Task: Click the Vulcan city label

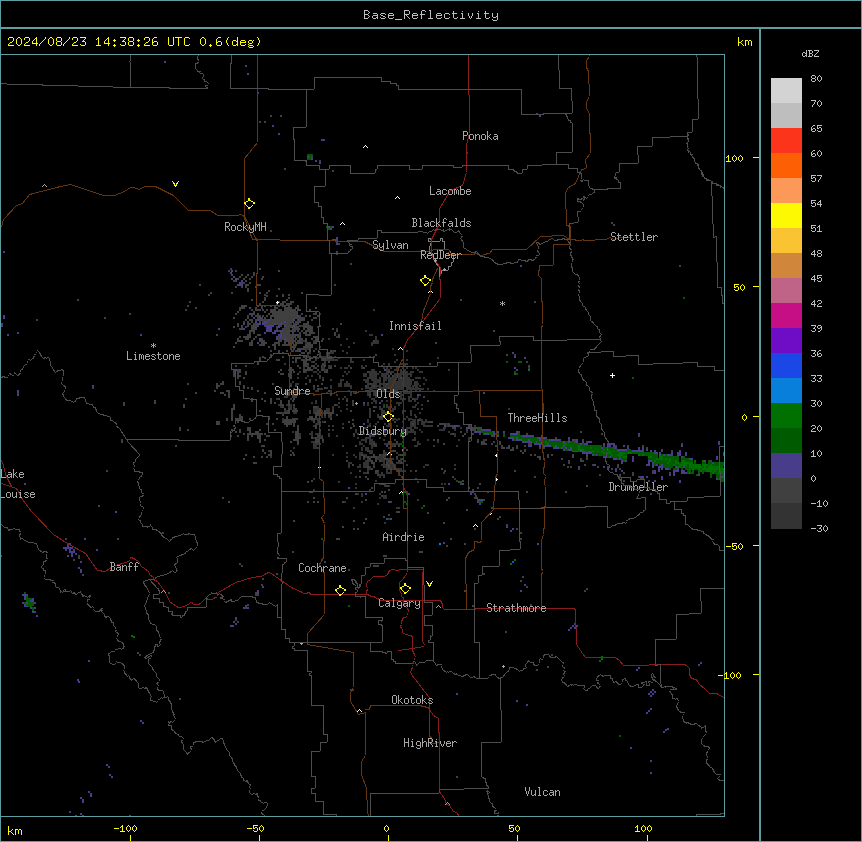Action: 542,792
